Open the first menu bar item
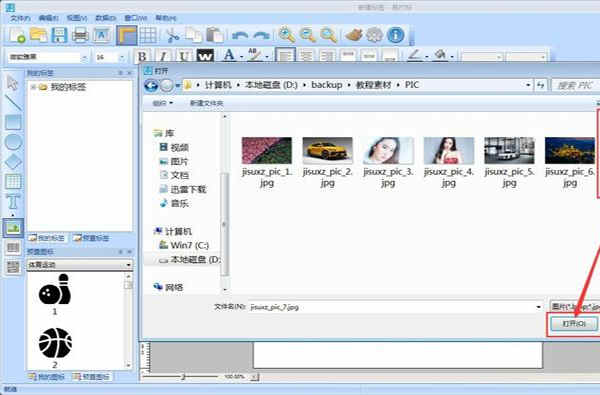 click(20, 18)
